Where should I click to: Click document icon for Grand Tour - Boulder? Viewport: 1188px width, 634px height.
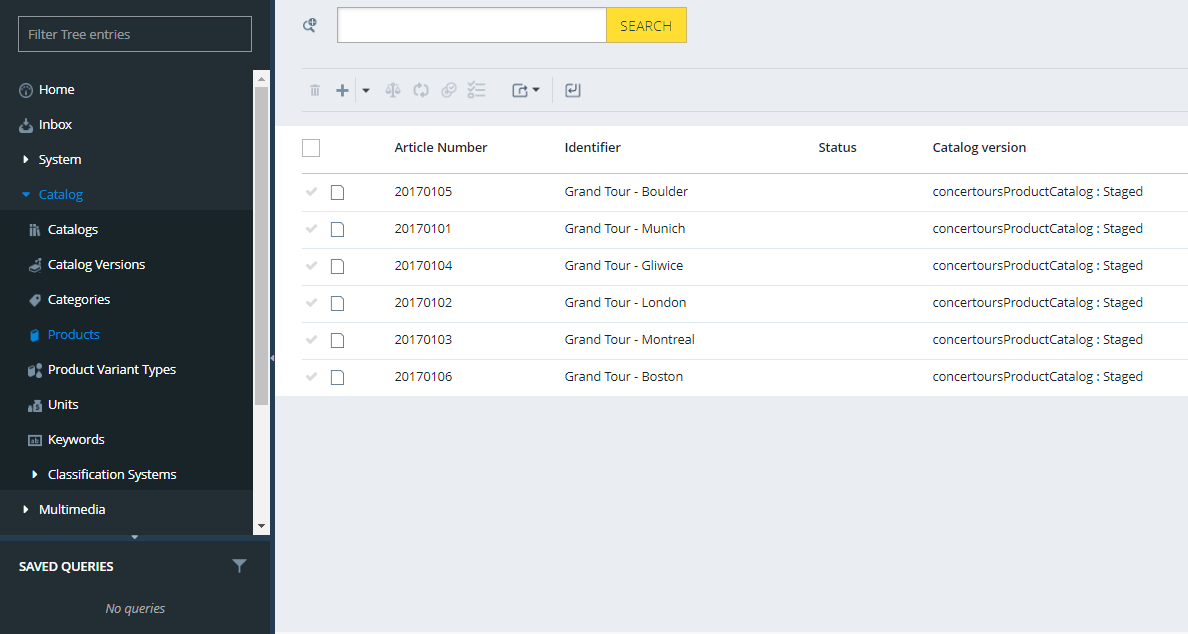pyautogui.click(x=337, y=192)
